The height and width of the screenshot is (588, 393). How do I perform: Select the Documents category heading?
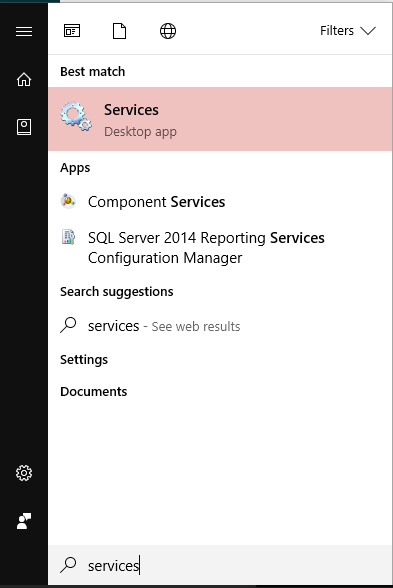pyautogui.click(x=94, y=392)
